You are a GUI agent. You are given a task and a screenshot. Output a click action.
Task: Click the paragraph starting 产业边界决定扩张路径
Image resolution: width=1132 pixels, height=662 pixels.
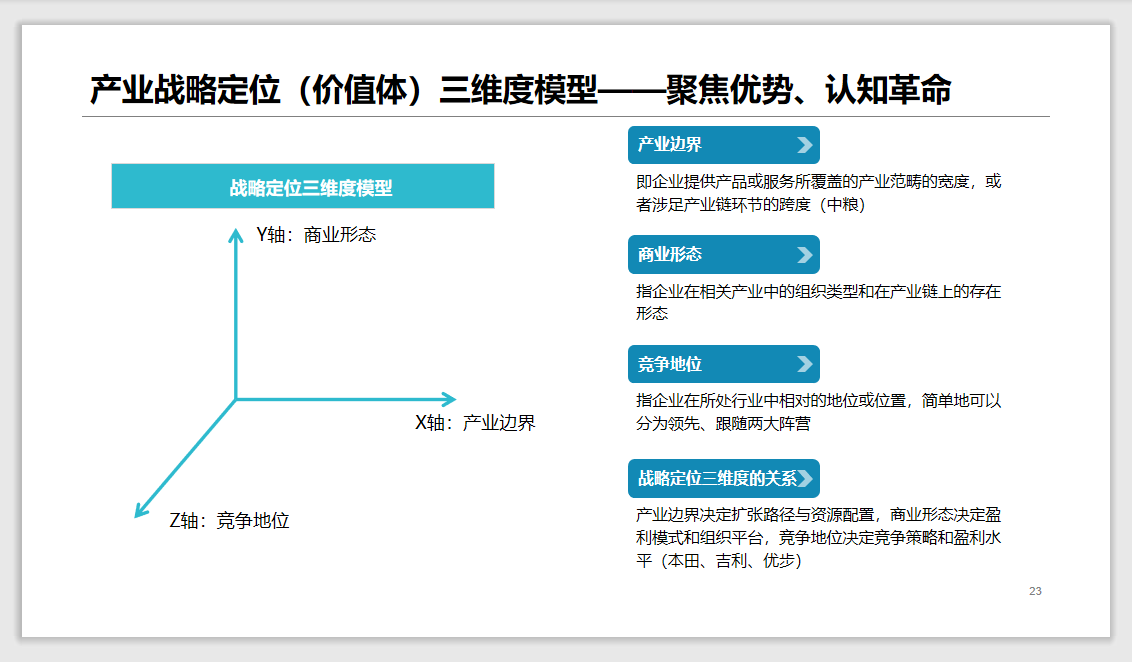point(818,537)
